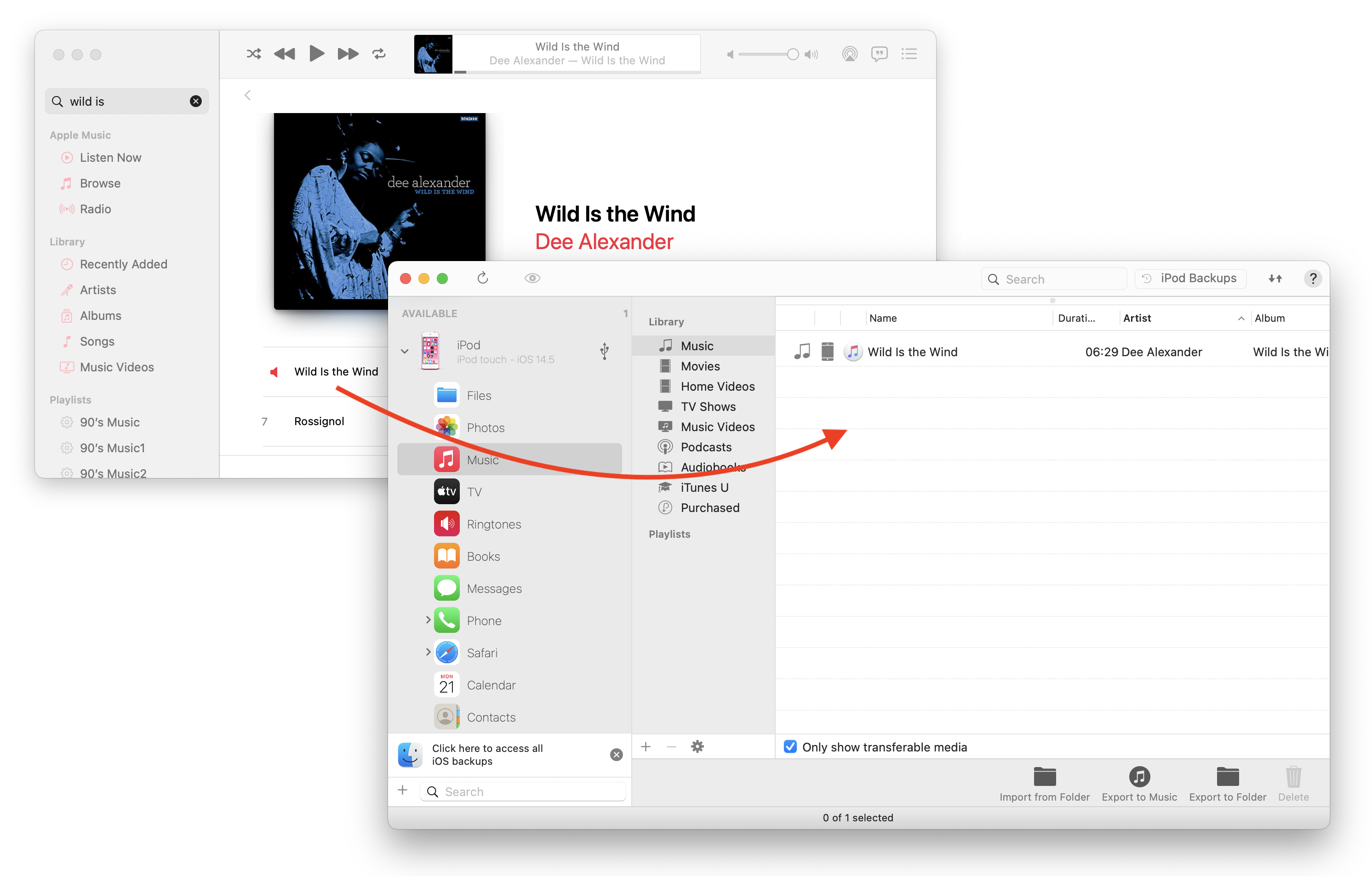Select iTunes U in Library

click(x=703, y=488)
